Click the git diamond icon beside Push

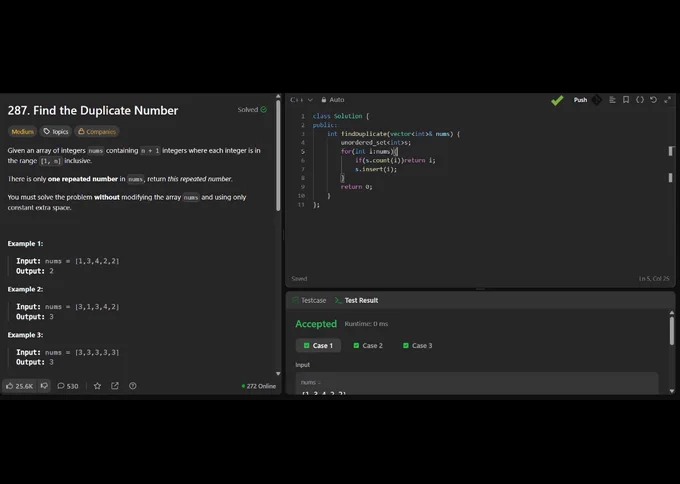coord(597,100)
